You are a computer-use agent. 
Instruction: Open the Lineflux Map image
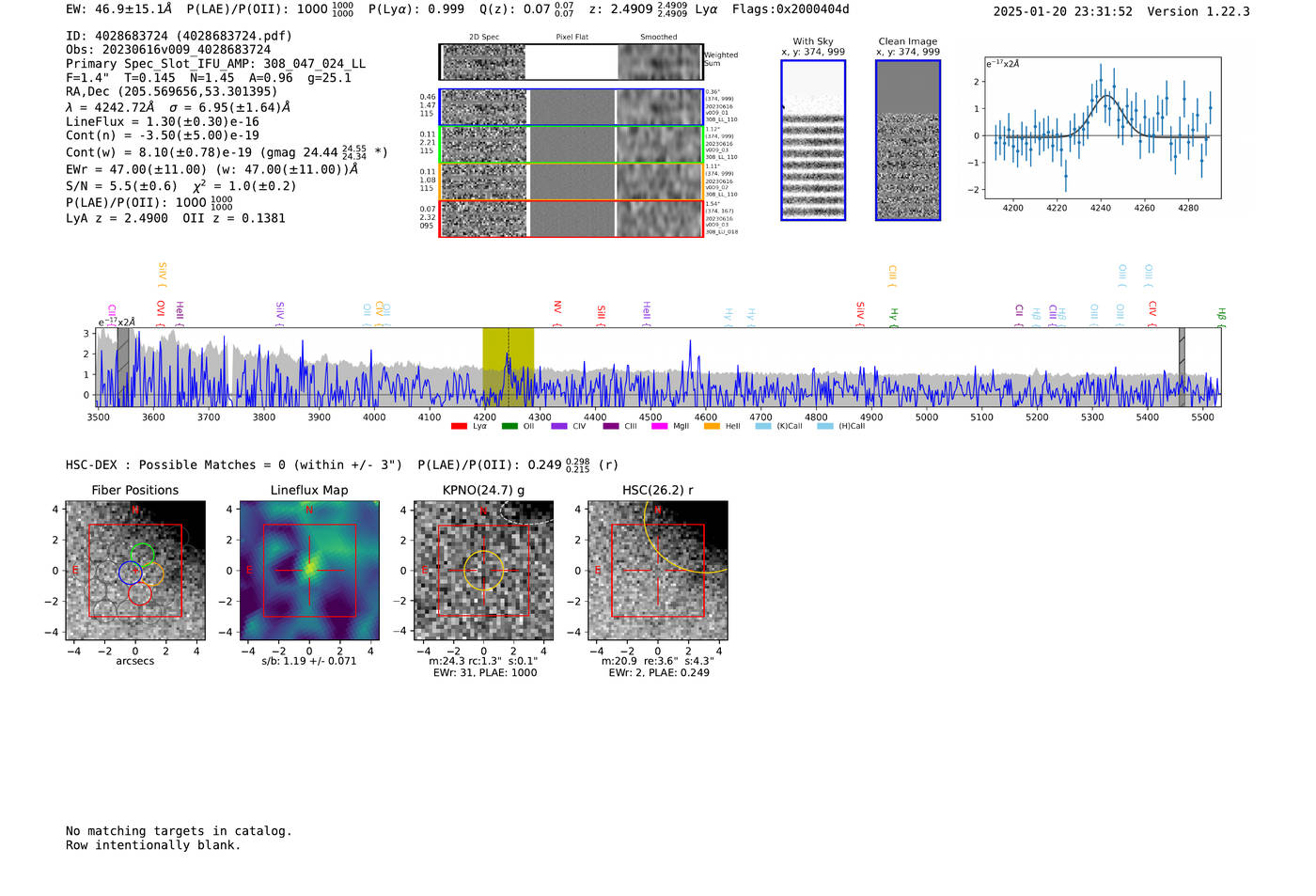click(309, 571)
